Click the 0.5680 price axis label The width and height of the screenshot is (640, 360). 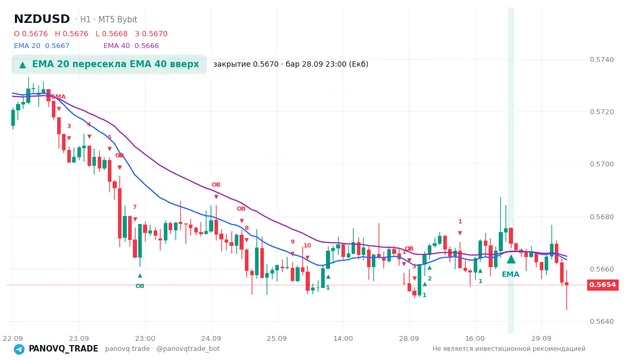(602, 217)
